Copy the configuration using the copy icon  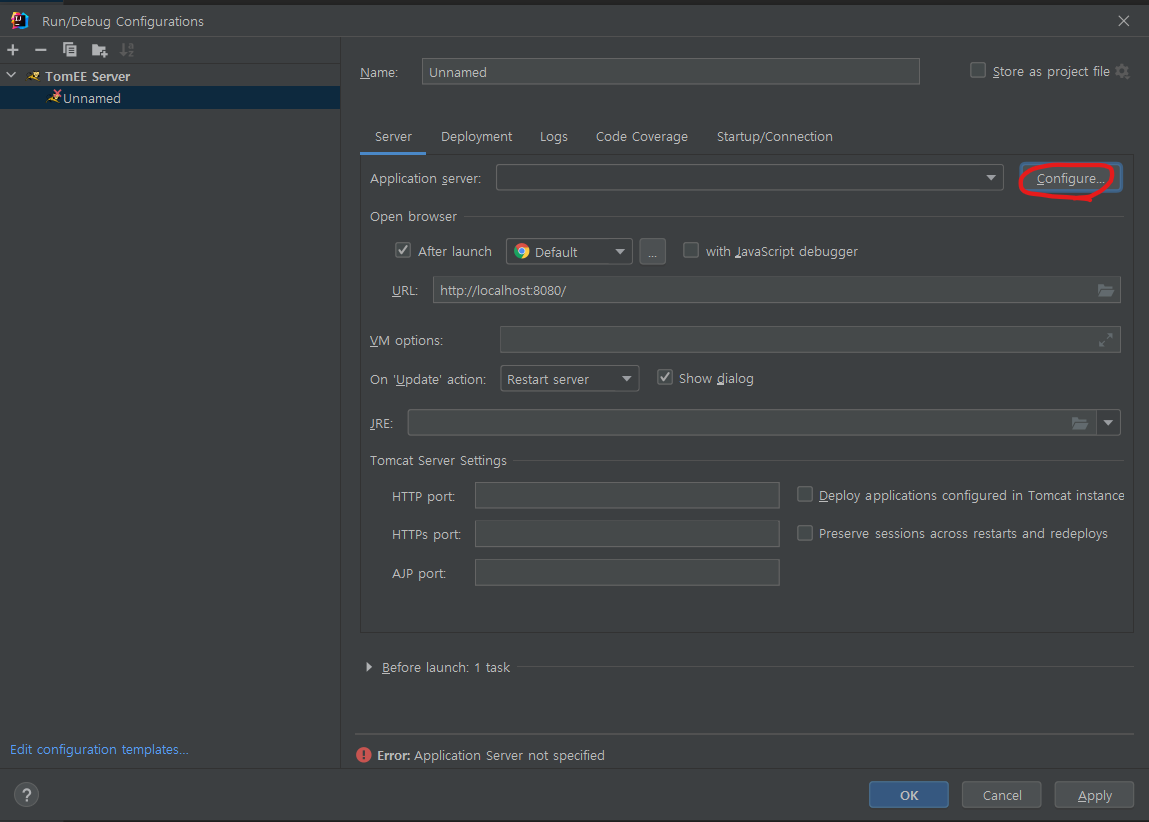pyautogui.click(x=70, y=50)
